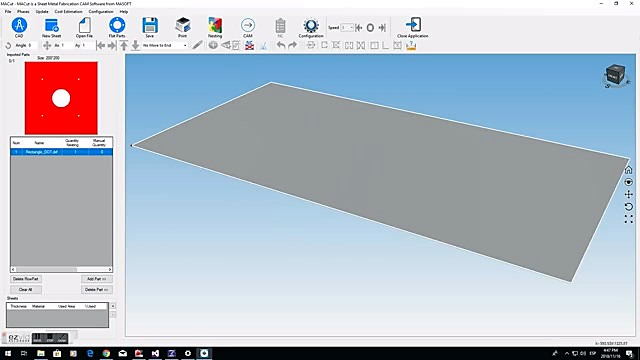Click the NC code toolbar icon

(249, 45)
